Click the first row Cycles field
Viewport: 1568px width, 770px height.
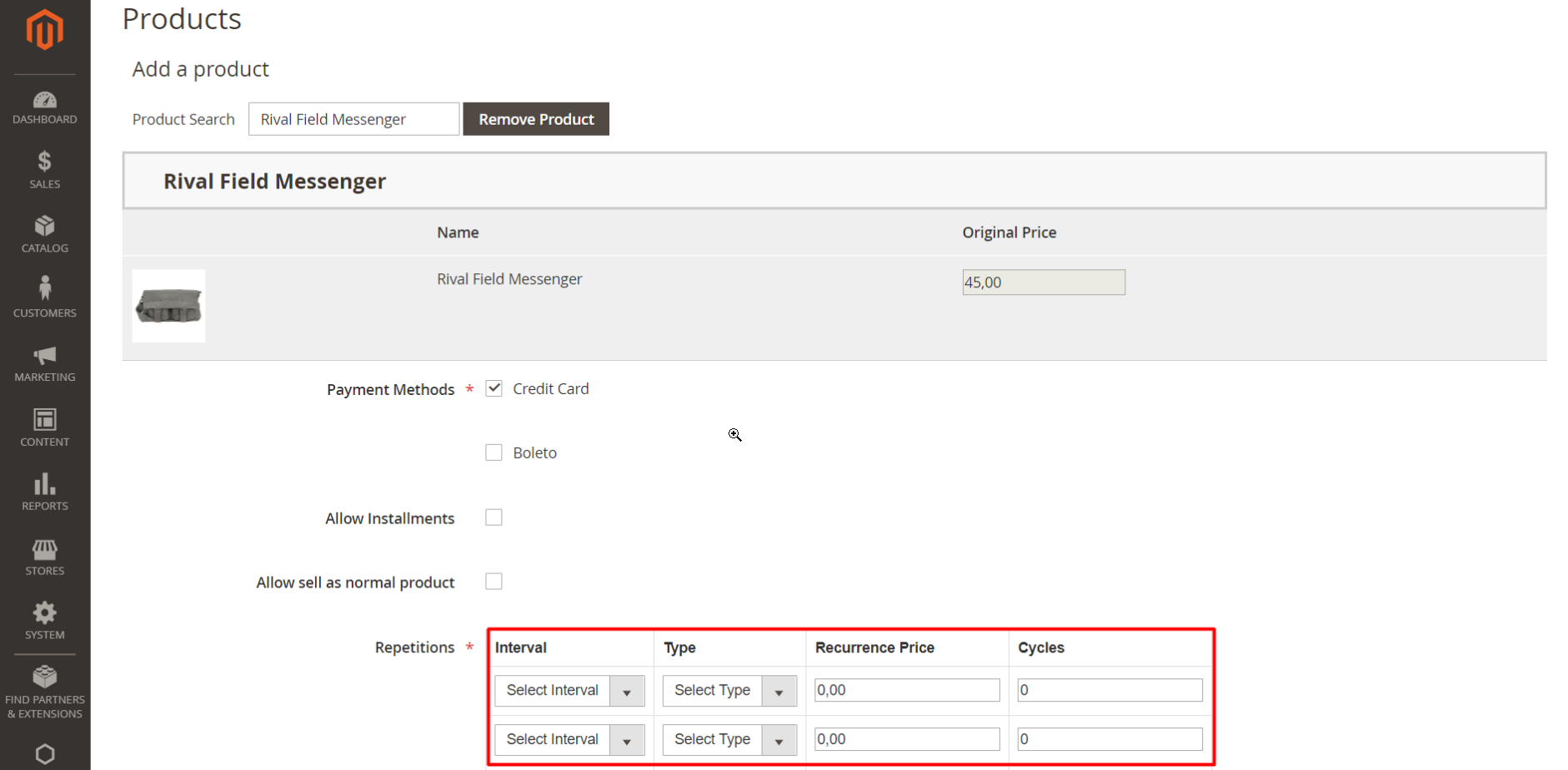1110,690
